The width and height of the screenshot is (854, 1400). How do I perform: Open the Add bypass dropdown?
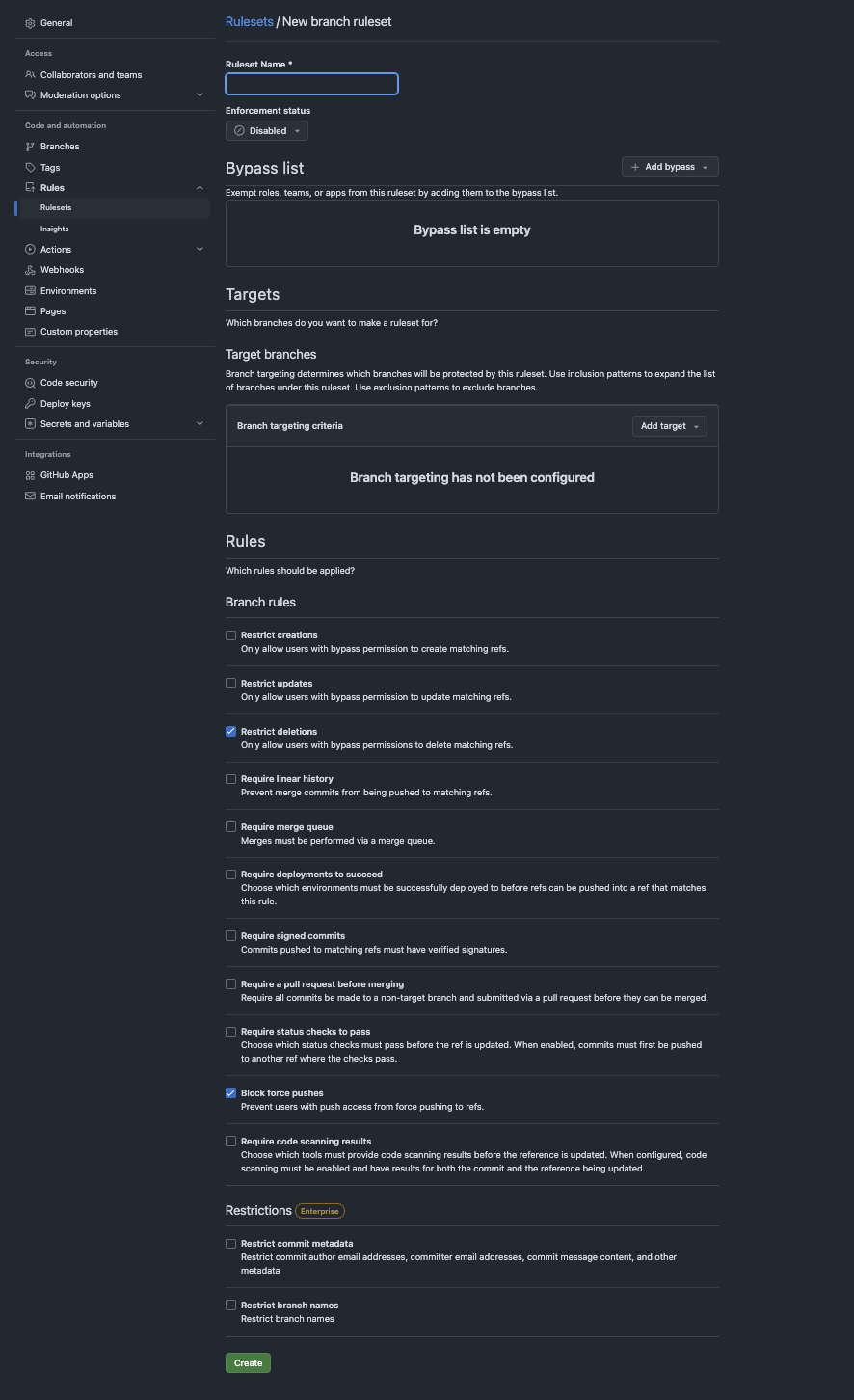tap(670, 167)
